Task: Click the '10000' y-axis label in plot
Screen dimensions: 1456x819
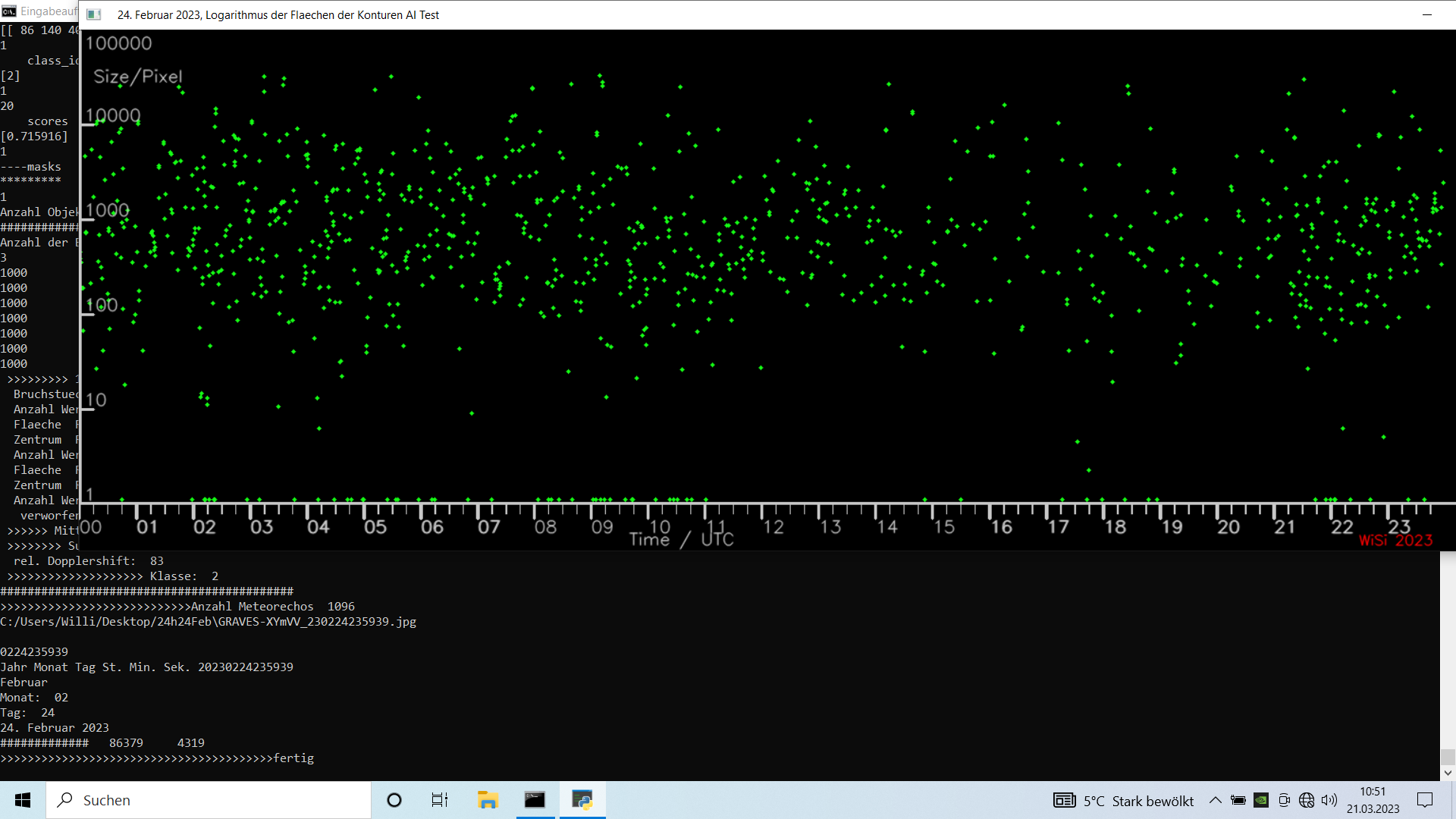Action: [113, 115]
